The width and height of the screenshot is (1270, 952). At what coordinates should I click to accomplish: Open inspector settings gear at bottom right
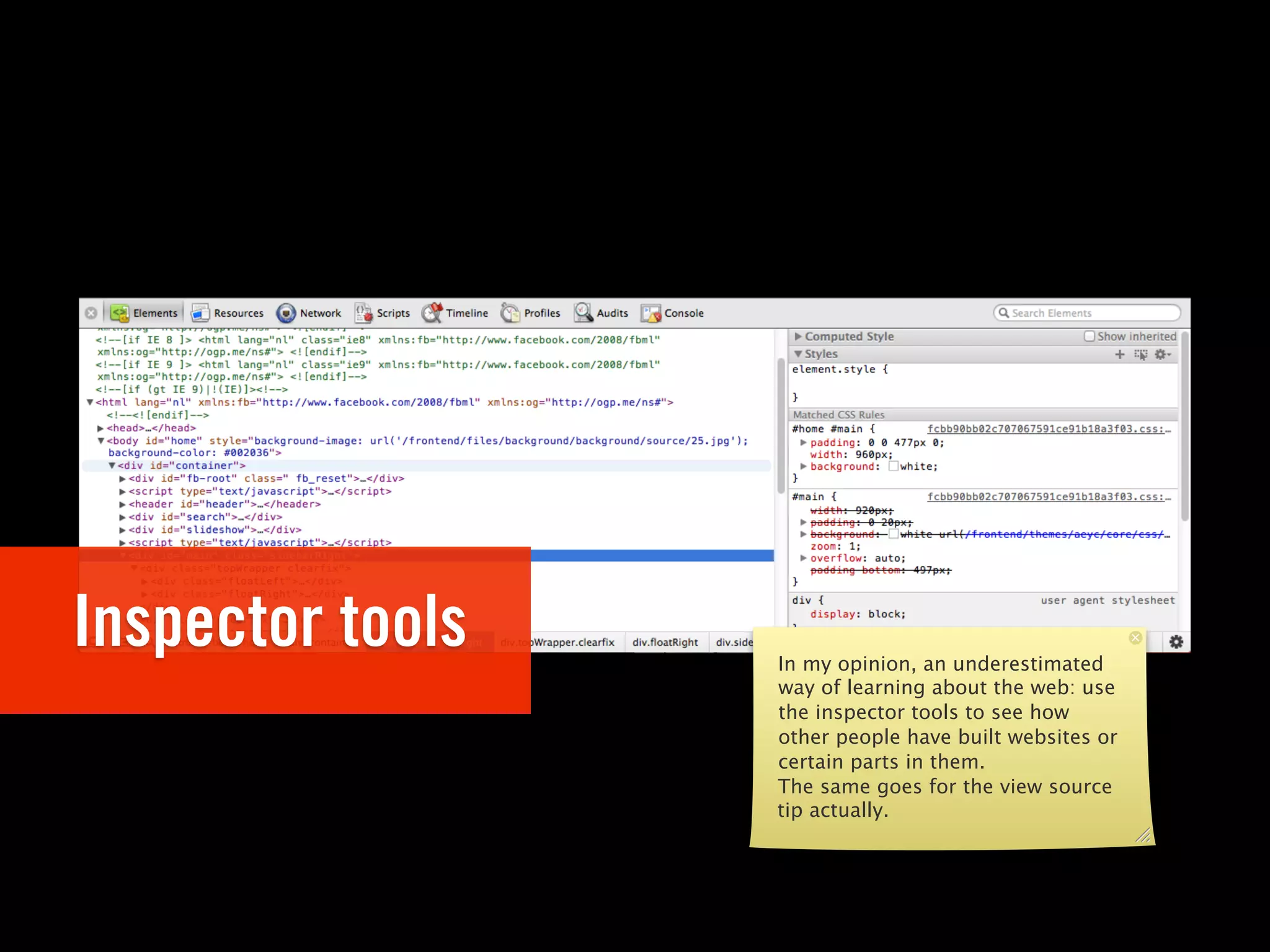1176,641
